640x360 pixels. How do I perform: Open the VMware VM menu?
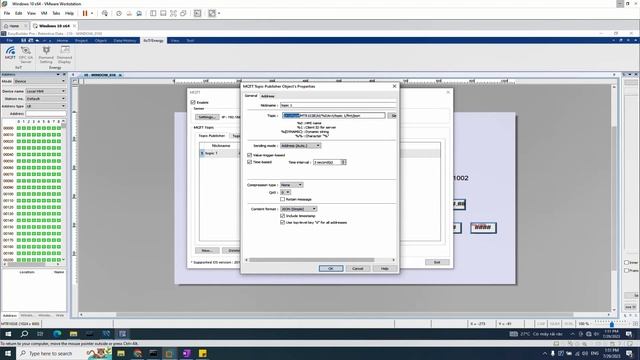44,13
